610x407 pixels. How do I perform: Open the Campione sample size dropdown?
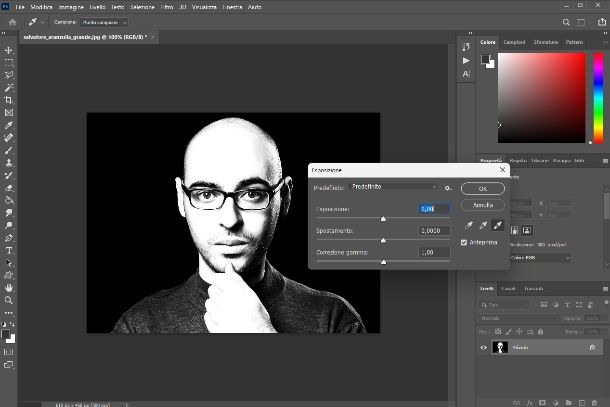tap(104, 23)
